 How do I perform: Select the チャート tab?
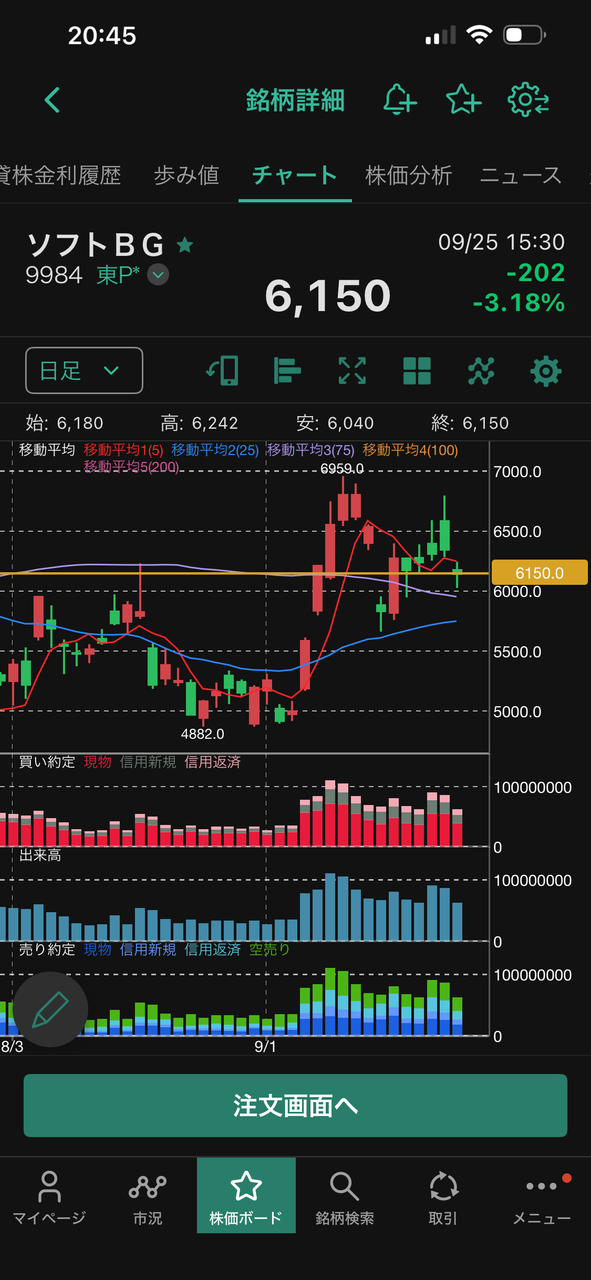point(294,175)
